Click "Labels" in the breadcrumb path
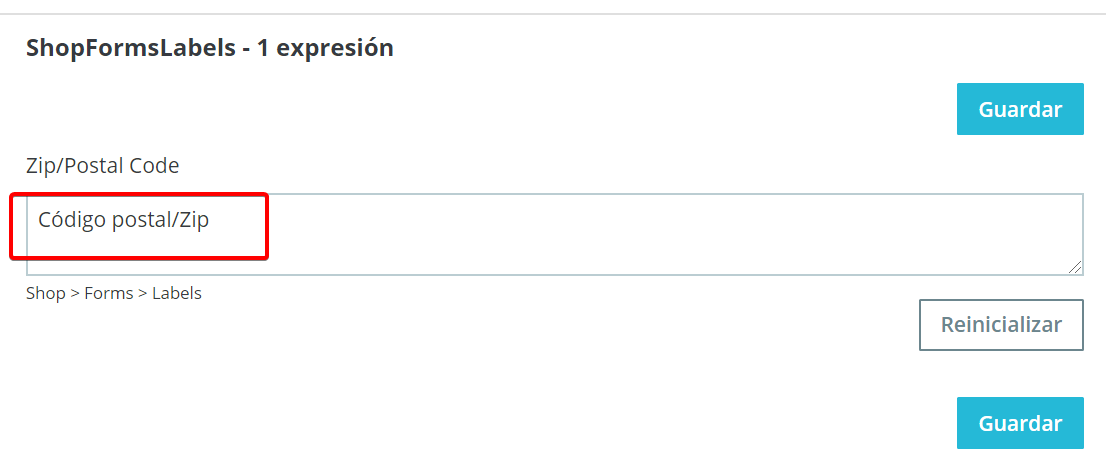Screen dimensions: 1106x464 [x=177, y=294]
